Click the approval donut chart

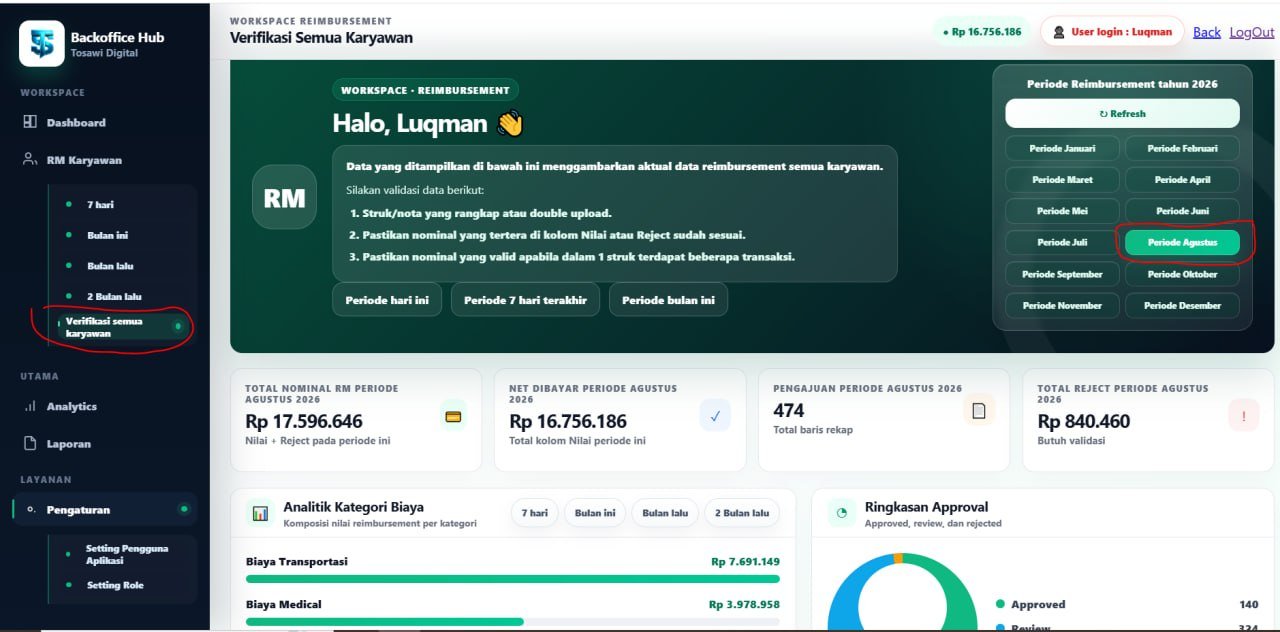coord(902,592)
